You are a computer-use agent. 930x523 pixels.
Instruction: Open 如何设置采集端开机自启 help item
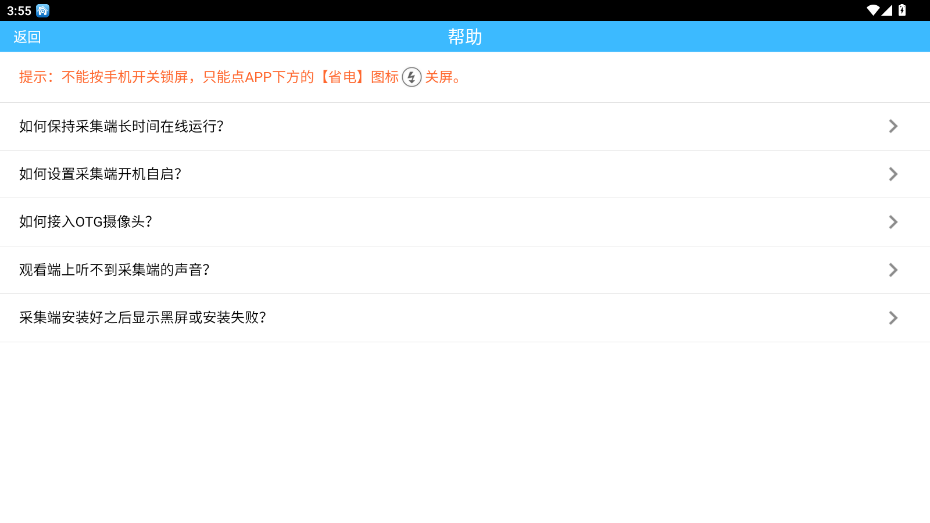click(465, 174)
